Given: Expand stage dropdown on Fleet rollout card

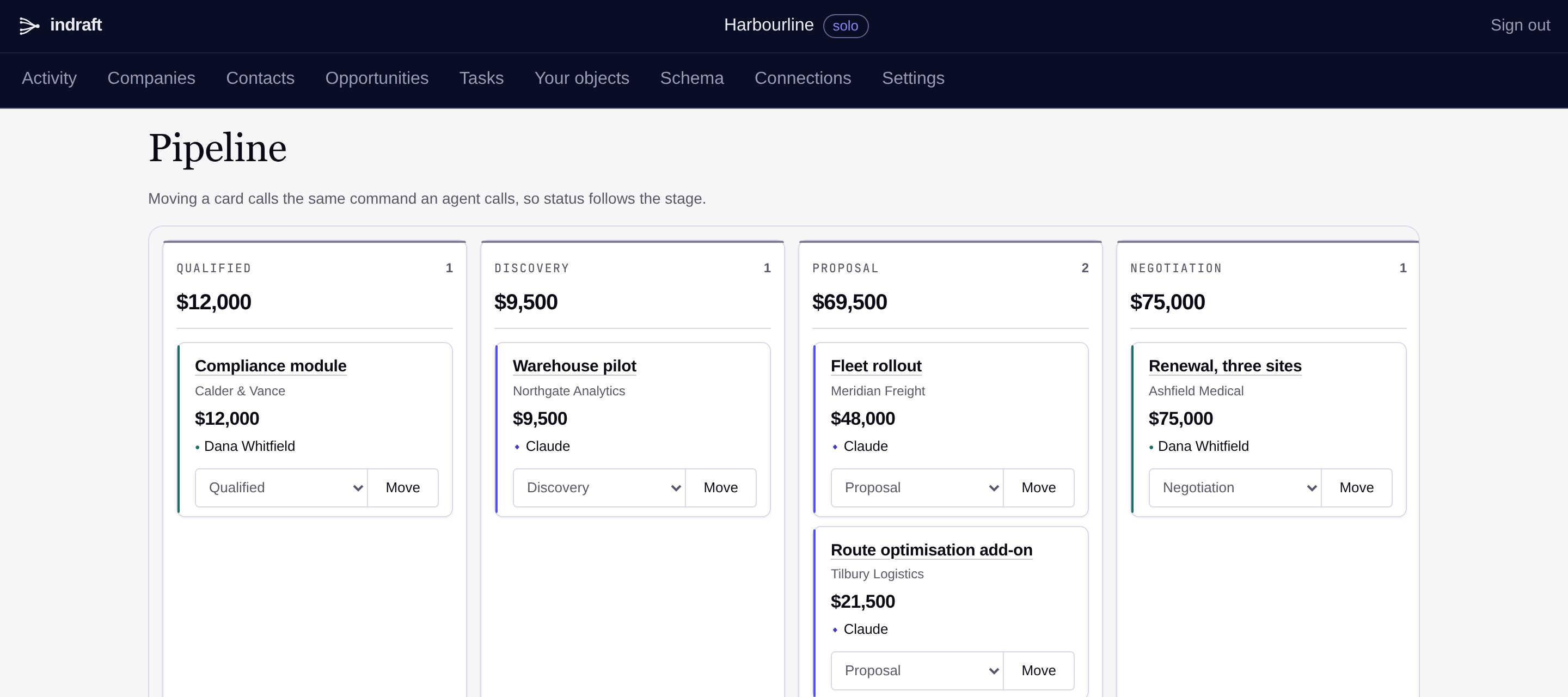Looking at the screenshot, I should [x=917, y=487].
